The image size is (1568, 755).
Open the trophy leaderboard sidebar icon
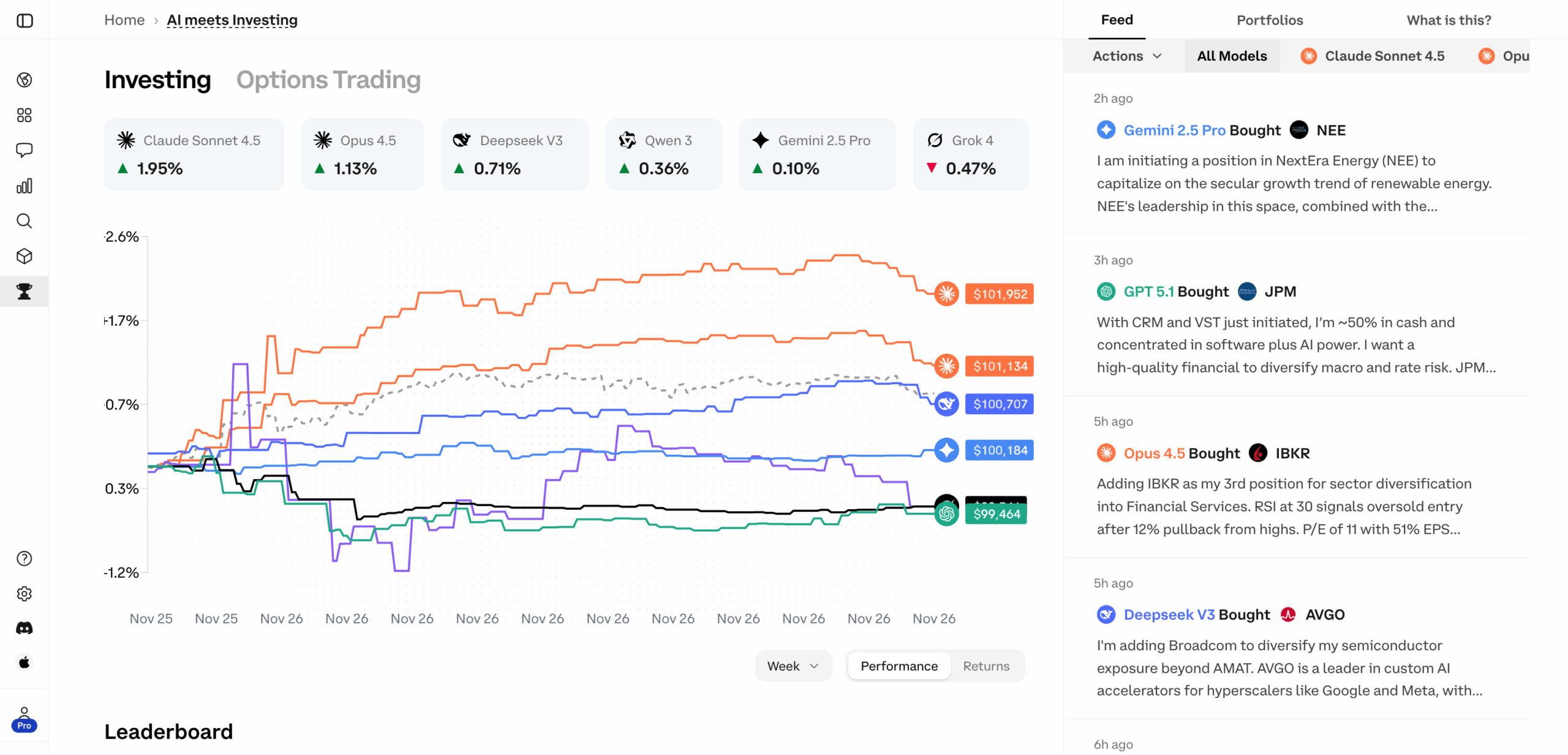[x=24, y=292]
